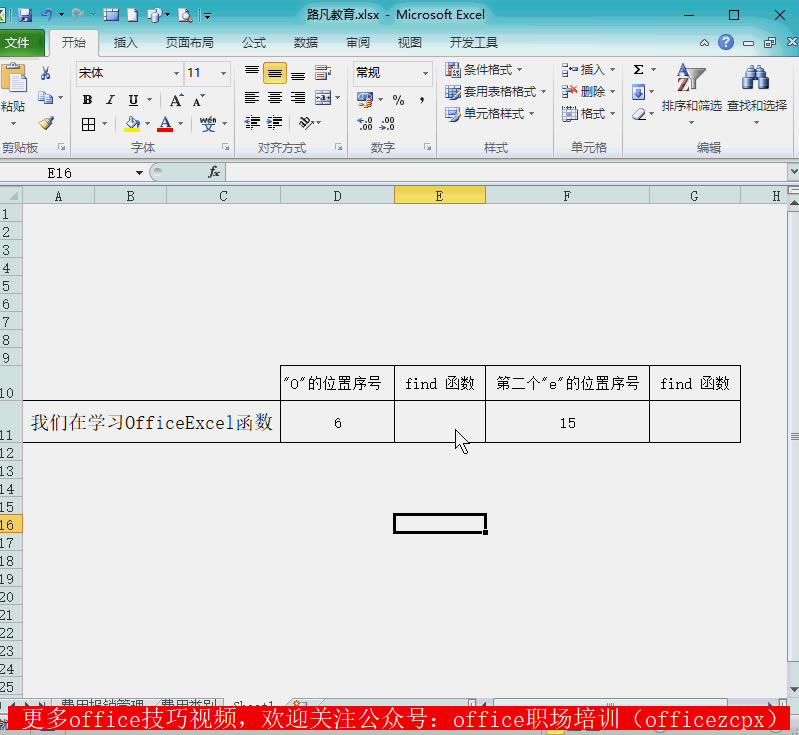Click the Increase Font Size icon
This screenshot has width=799, height=735.
click(176, 100)
